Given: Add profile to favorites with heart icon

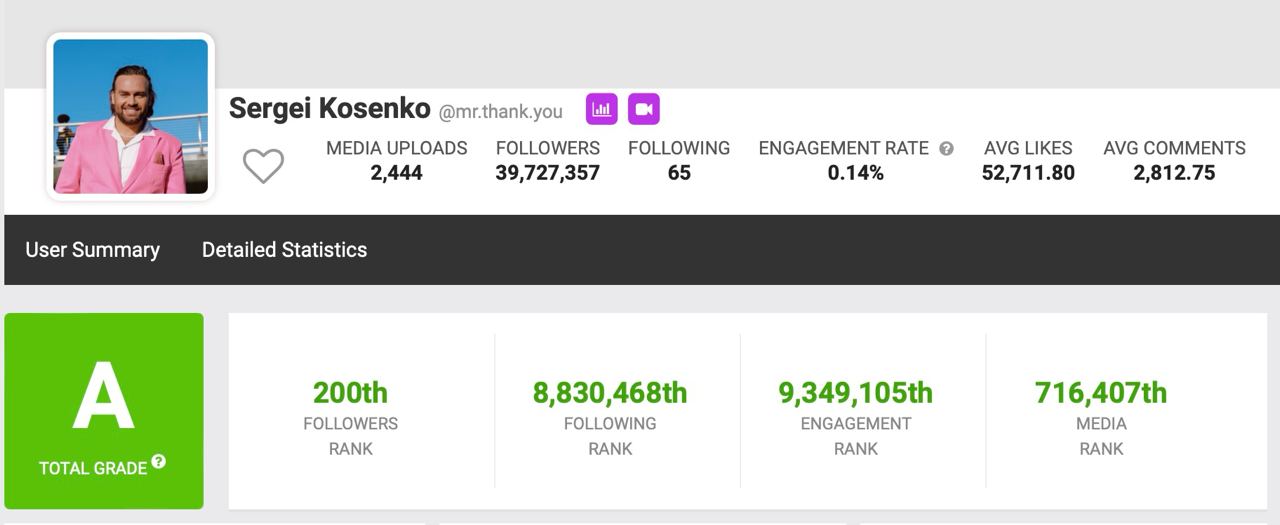Looking at the screenshot, I should [x=264, y=166].
